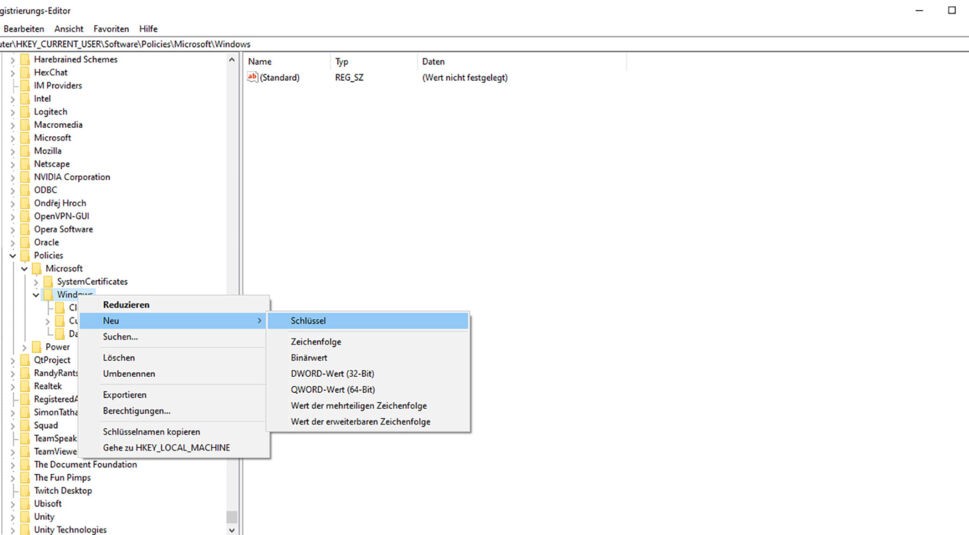This screenshot has width=969, height=535.
Task: Click the QtProject folder icon
Action: coord(25,360)
